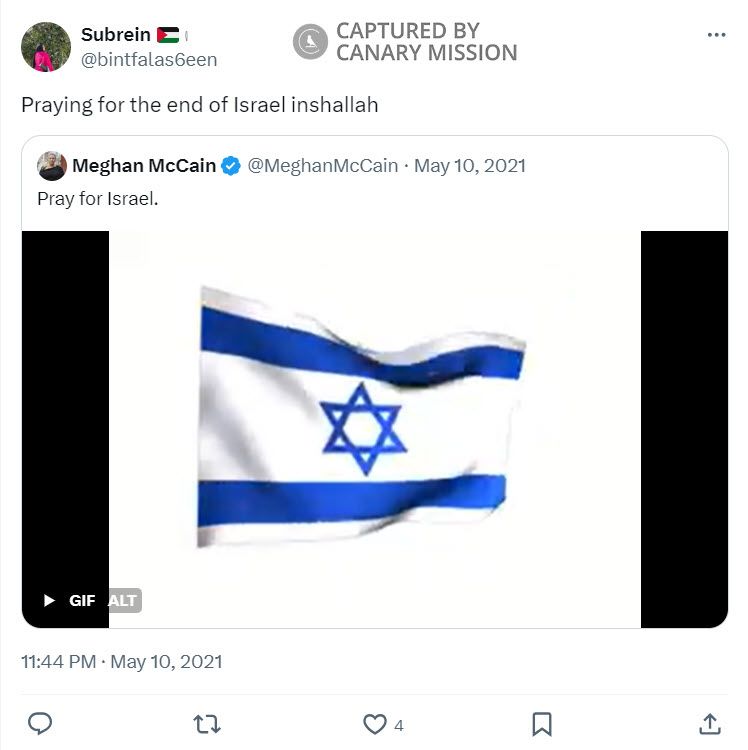Click the blue verified badge
The width and height of the screenshot is (748, 750).
[x=231, y=166]
